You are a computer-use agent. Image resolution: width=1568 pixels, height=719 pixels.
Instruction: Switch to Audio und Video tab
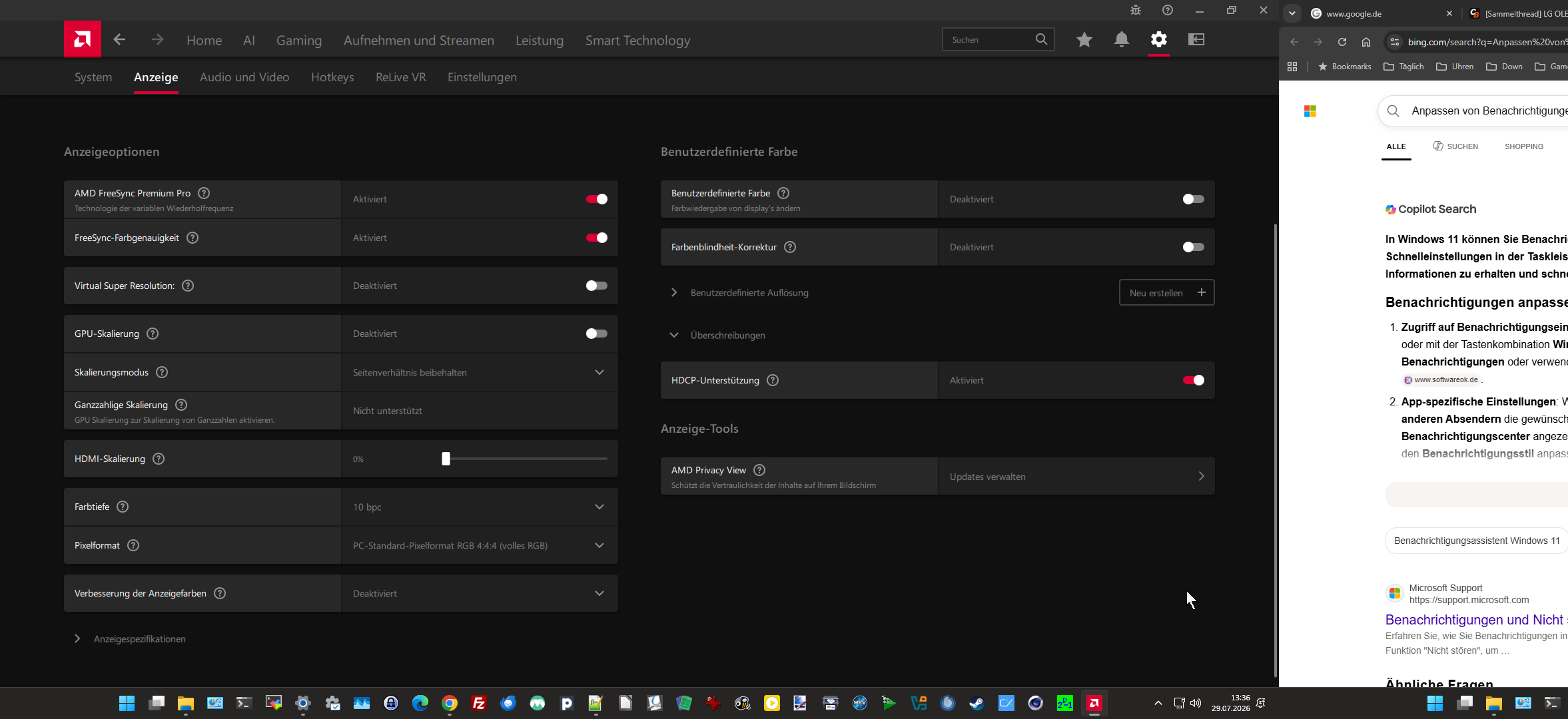(x=244, y=77)
